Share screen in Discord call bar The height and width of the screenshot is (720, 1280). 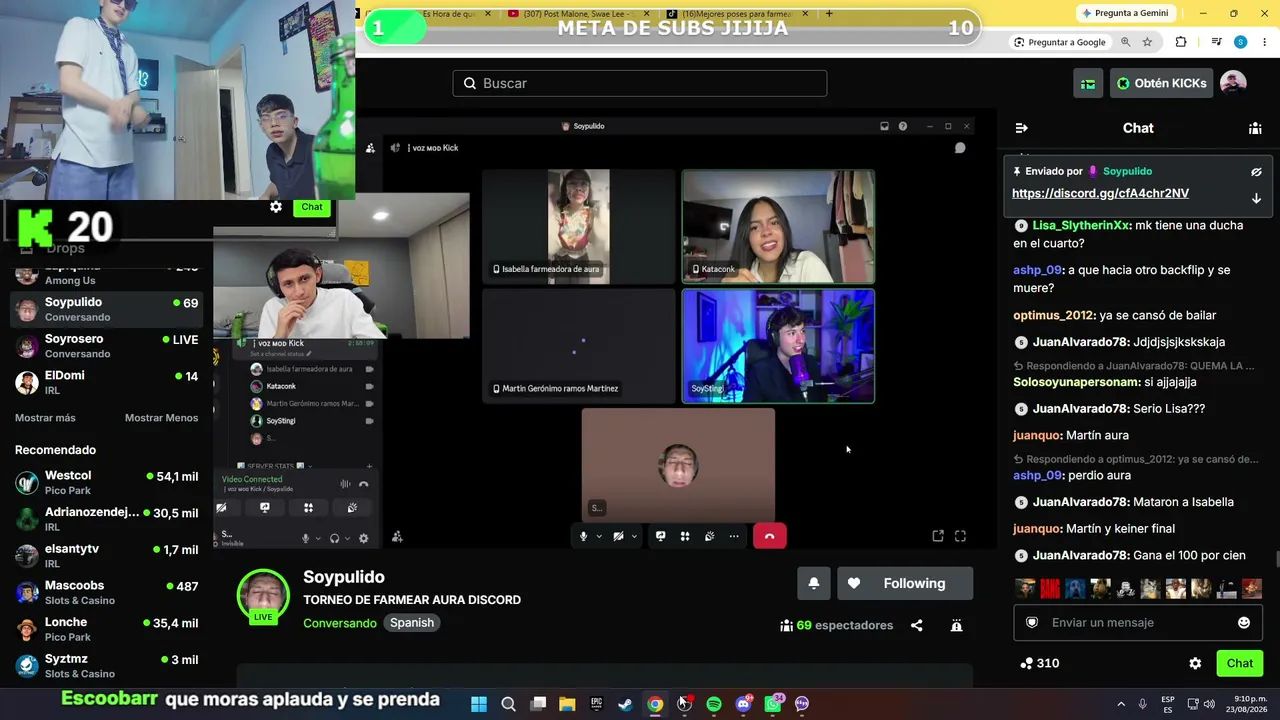pos(661,536)
